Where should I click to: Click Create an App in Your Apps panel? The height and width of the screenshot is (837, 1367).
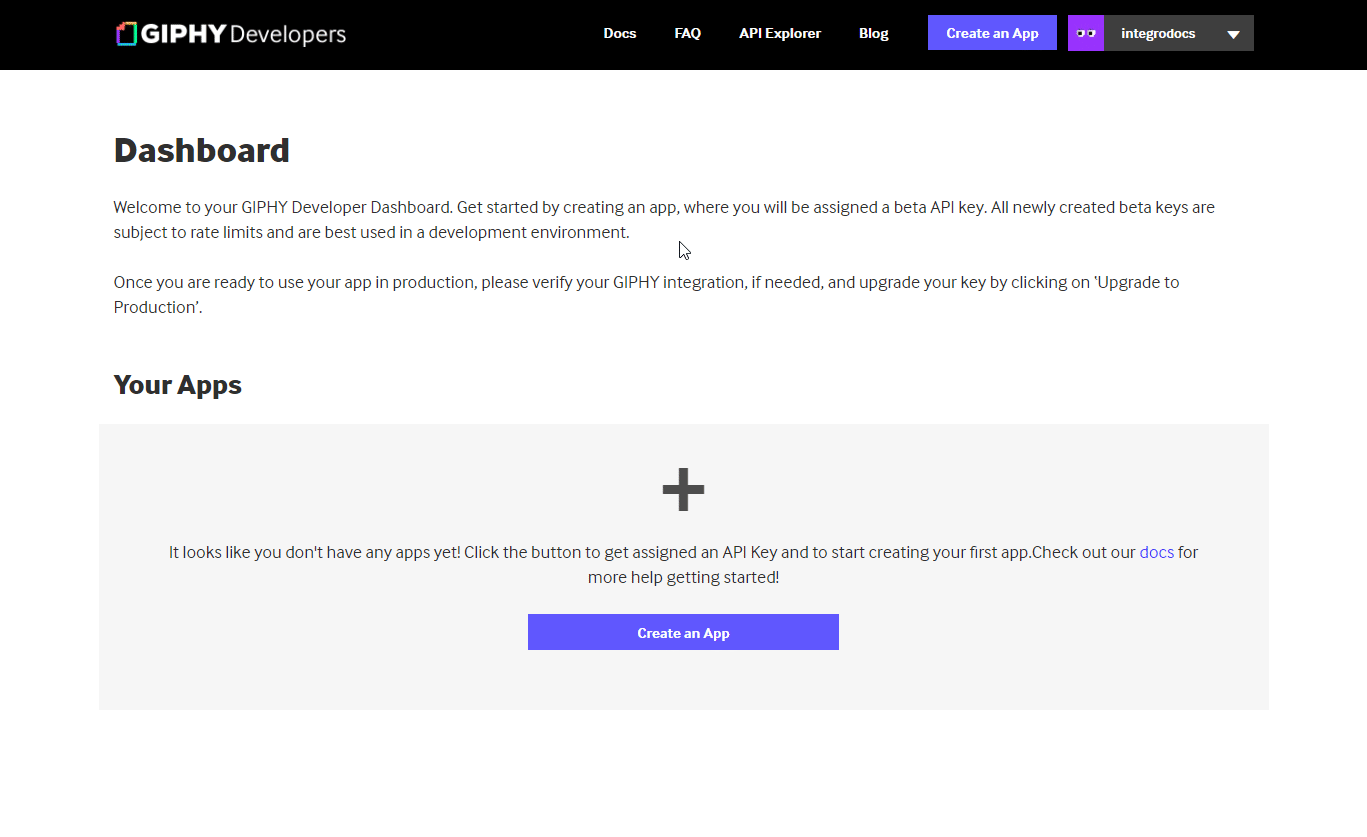tap(683, 632)
